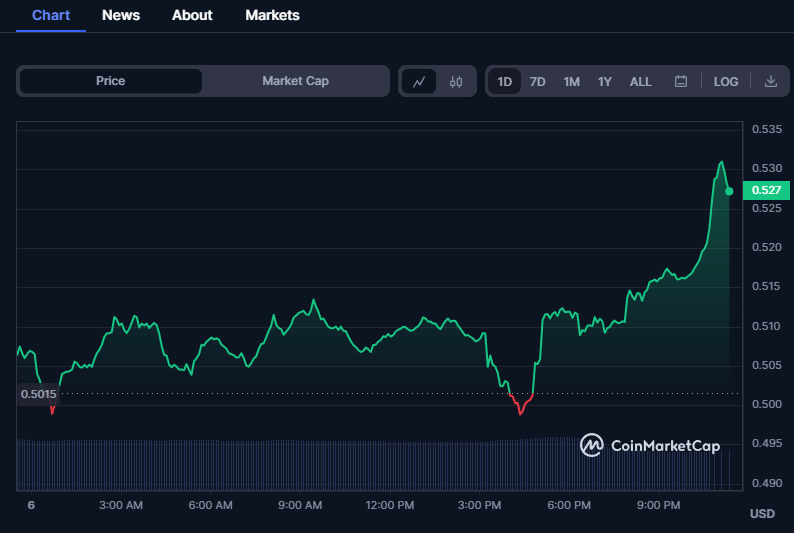794x533 pixels.
Task: Switch to candlestick chart icon
Action: [x=456, y=81]
